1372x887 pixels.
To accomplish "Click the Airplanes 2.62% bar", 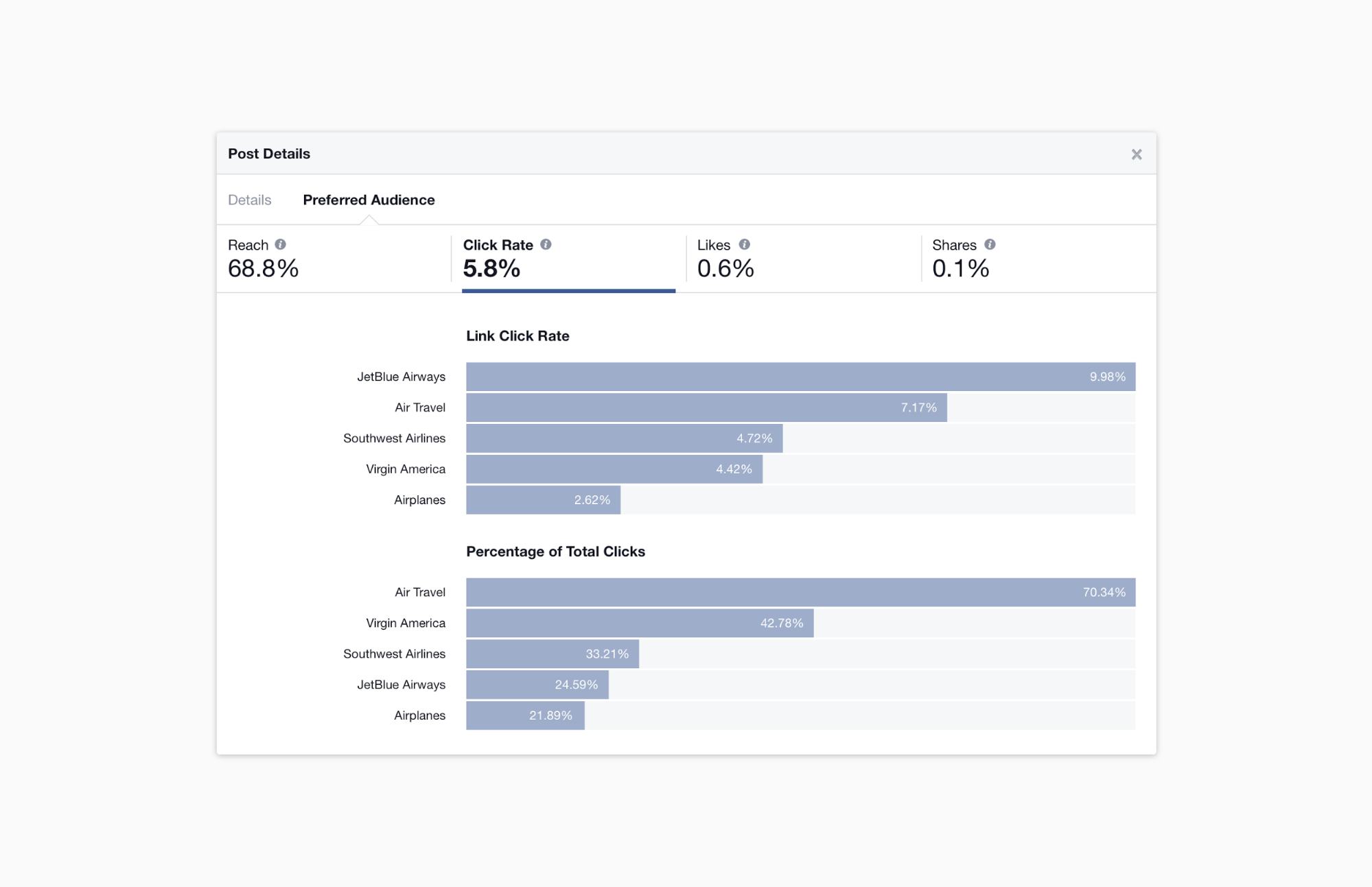I will point(543,500).
